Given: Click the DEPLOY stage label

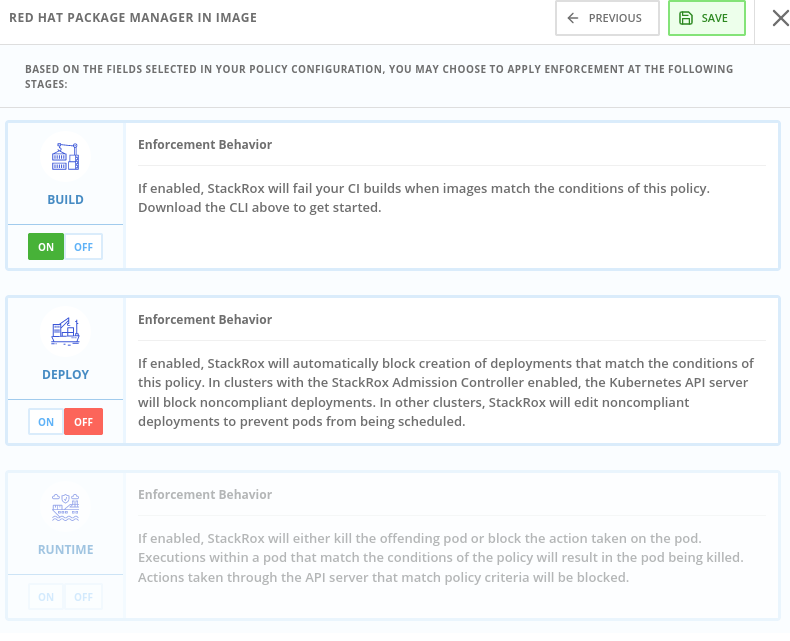Looking at the screenshot, I should [65, 374].
